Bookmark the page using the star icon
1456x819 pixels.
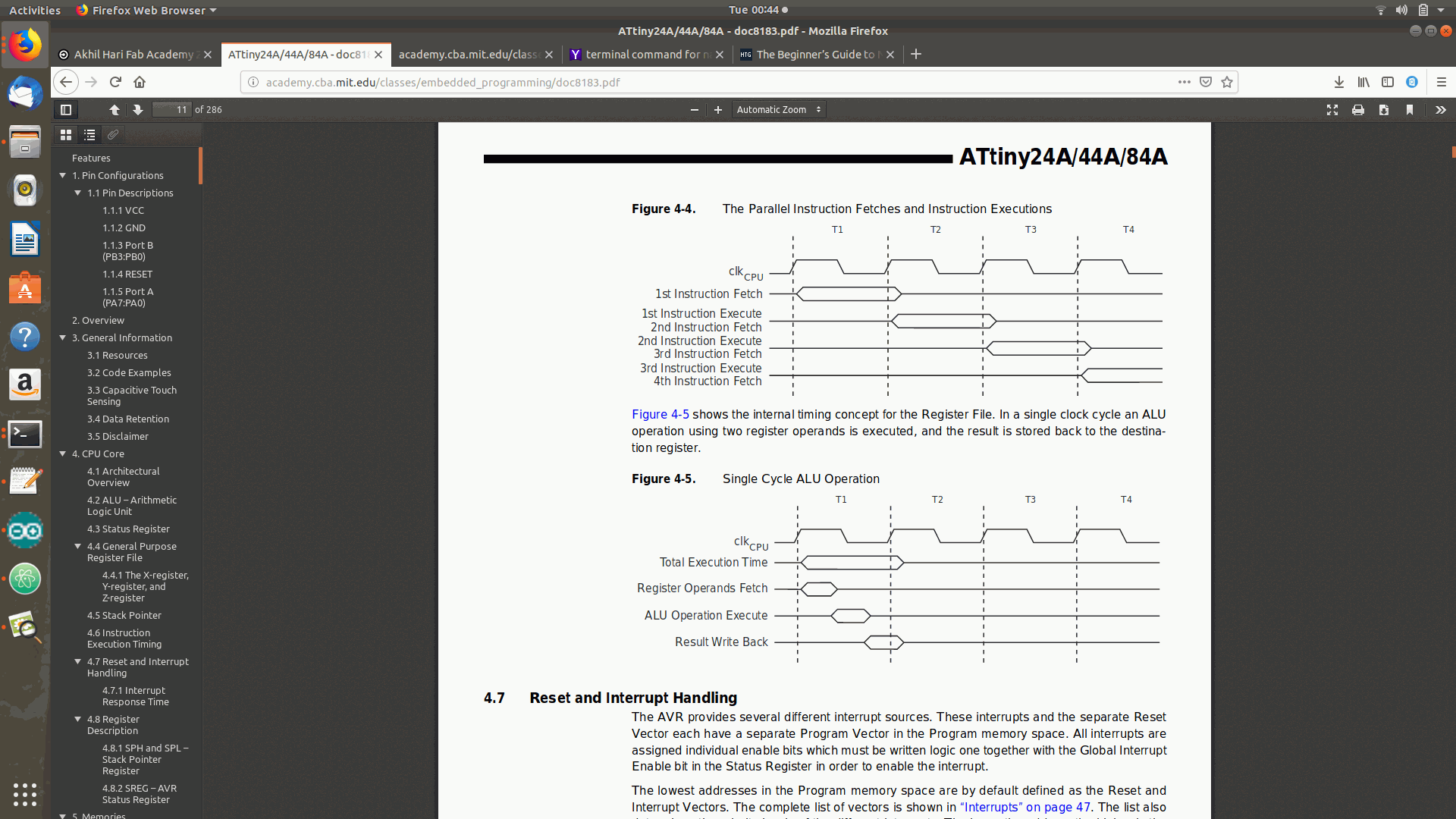tap(1226, 82)
